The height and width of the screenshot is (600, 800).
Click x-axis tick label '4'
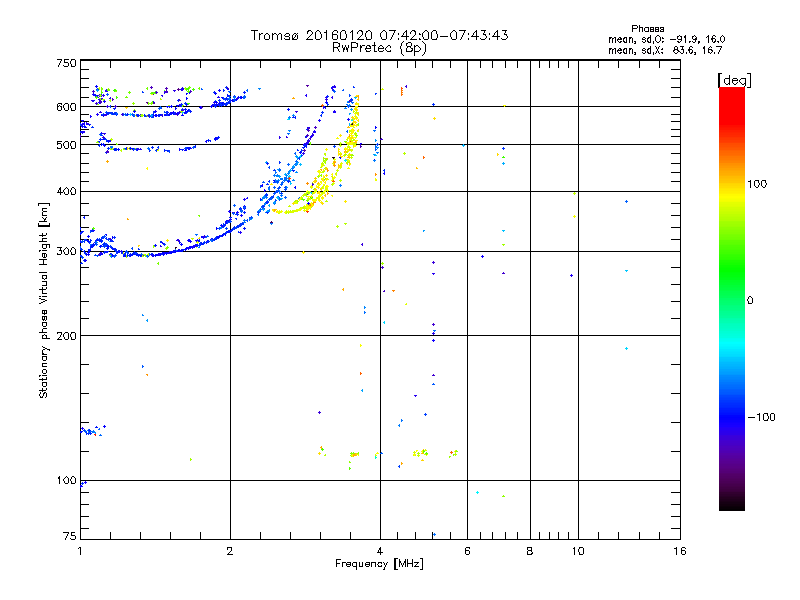[x=380, y=551]
